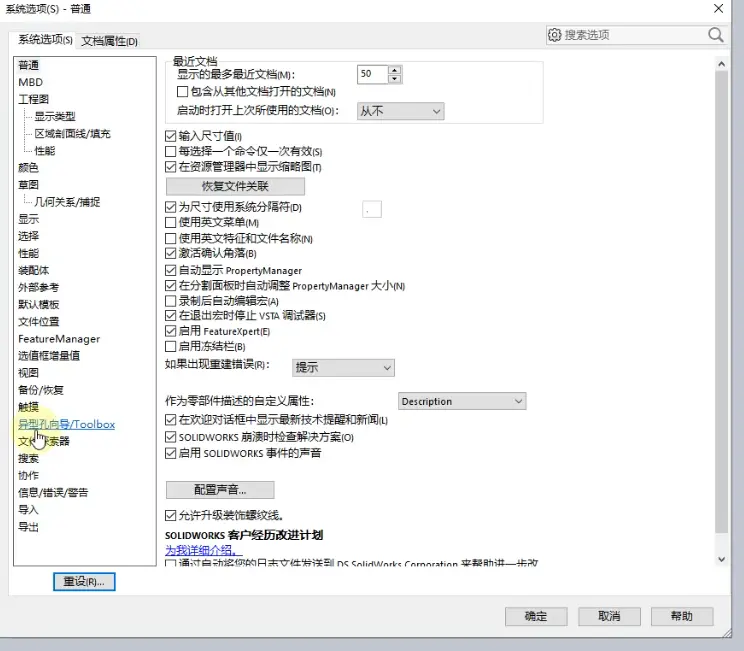Viewport: 744px width, 651px height.
Task: Close the system options dialog
Action: (718, 9)
